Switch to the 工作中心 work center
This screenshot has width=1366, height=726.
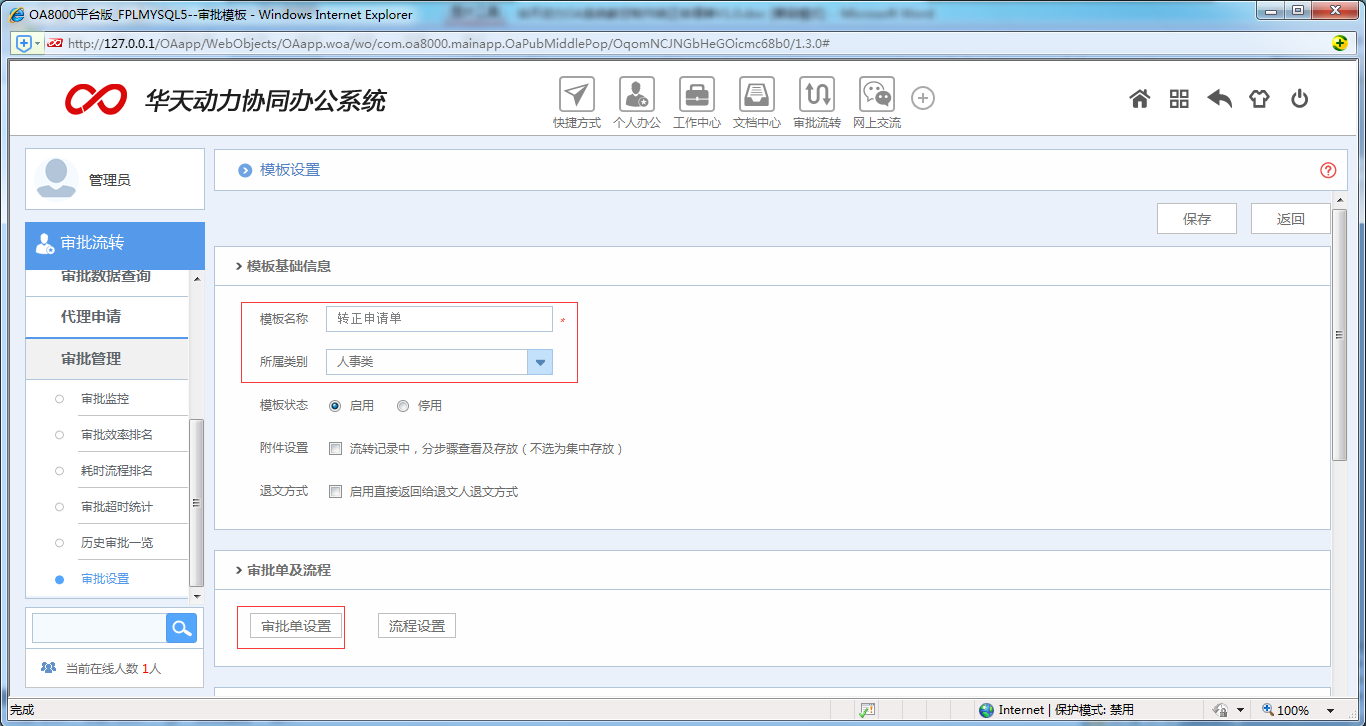click(x=696, y=97)
